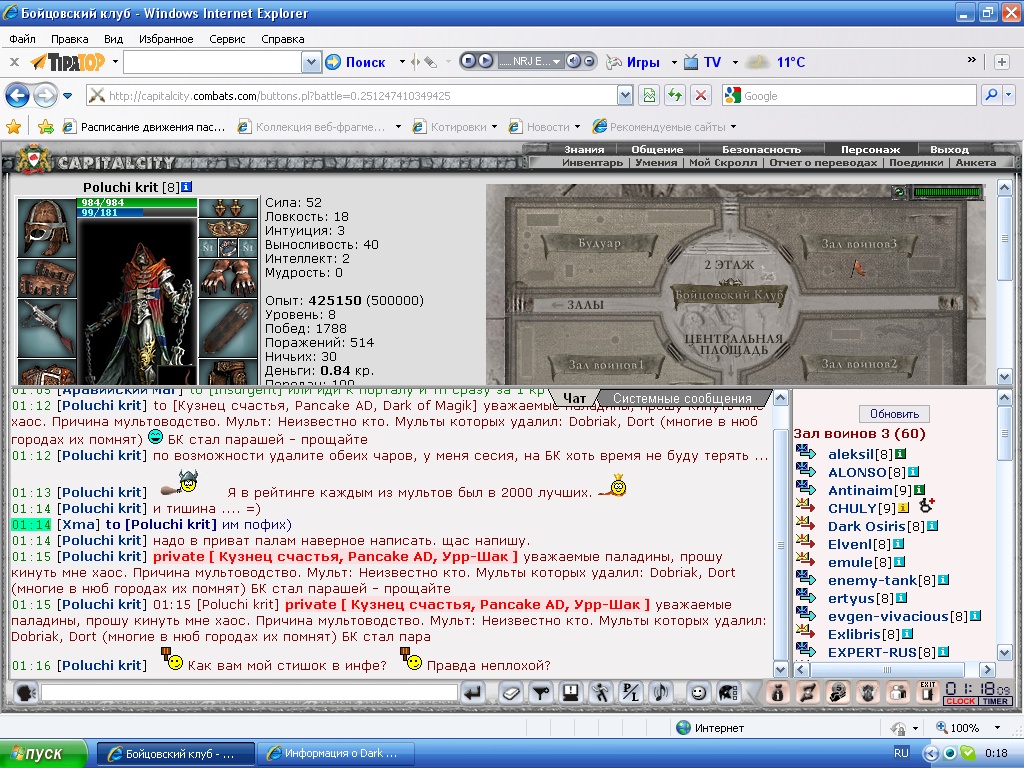Click the helmet icon in chat toolbar

coord(728,692)
